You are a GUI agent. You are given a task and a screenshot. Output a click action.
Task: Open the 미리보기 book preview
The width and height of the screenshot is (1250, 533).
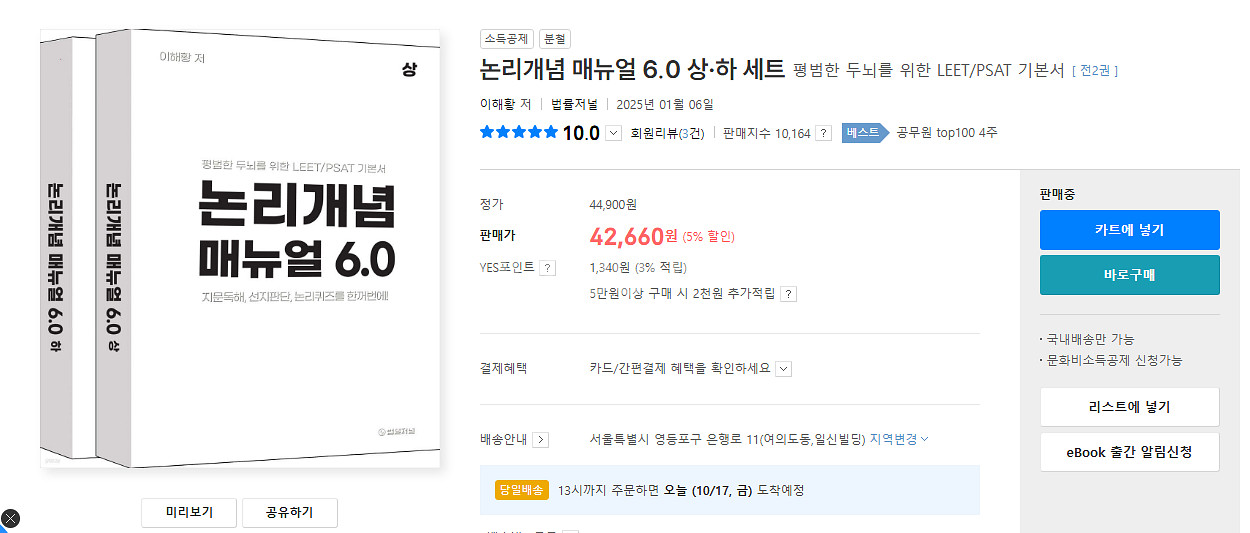(189, 512)
